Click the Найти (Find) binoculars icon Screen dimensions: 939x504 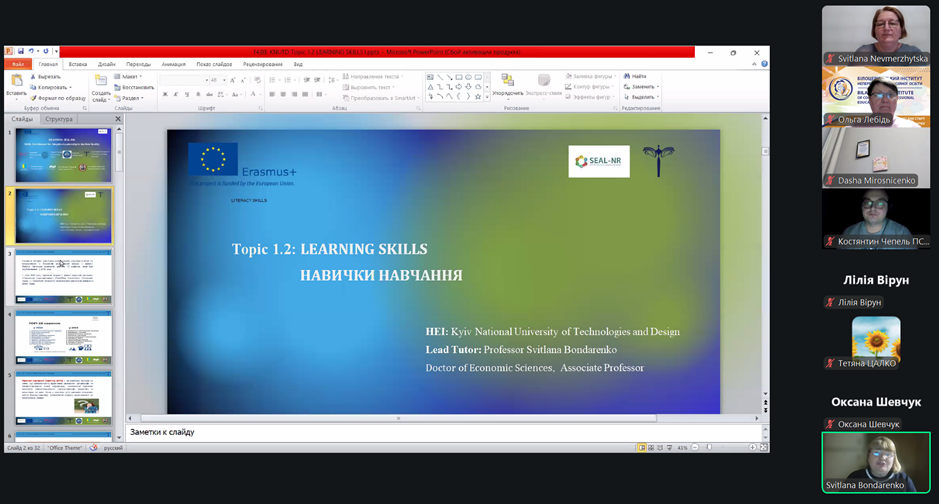tap(627, 77)
